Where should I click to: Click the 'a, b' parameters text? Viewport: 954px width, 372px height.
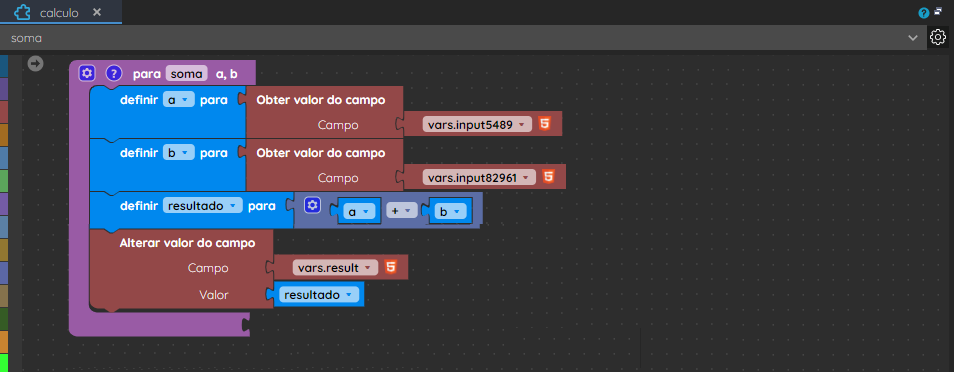[227, 74]
